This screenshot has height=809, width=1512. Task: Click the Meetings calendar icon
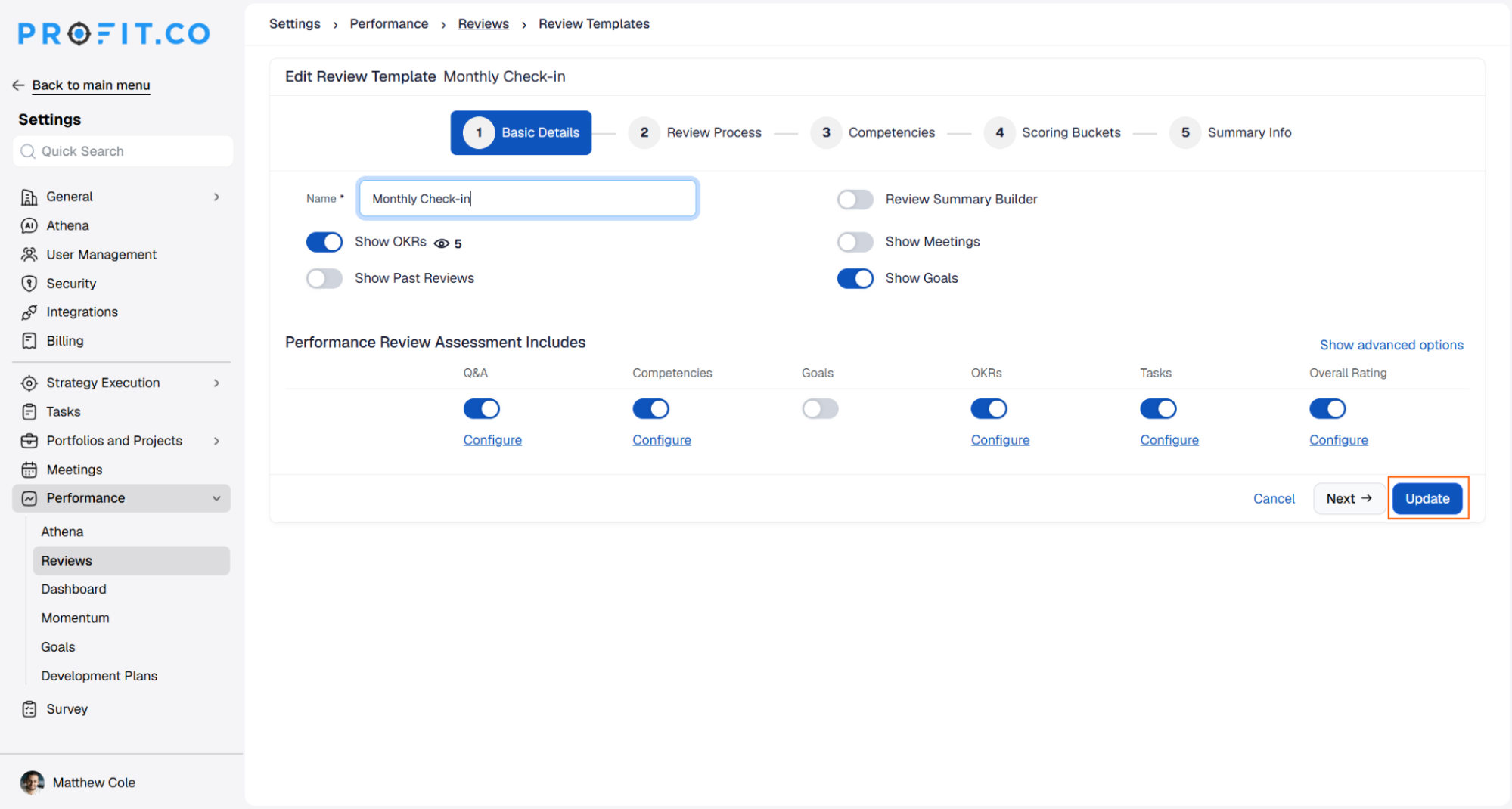click(29, 470)
